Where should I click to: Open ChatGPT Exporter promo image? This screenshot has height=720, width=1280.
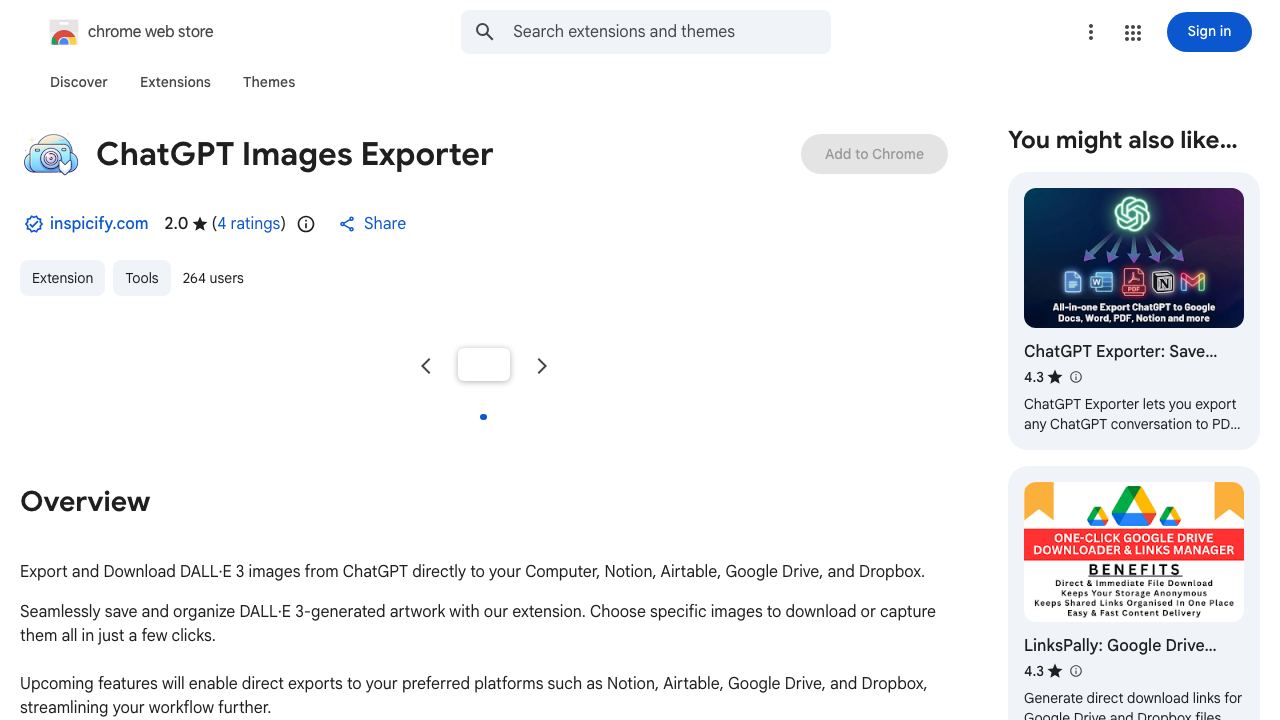(x=1134, y=258)
